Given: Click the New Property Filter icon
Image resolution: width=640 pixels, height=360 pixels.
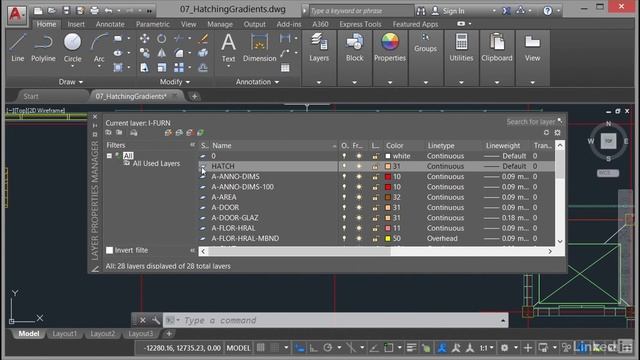Looking at the screenshot, I should pos(108,133).
